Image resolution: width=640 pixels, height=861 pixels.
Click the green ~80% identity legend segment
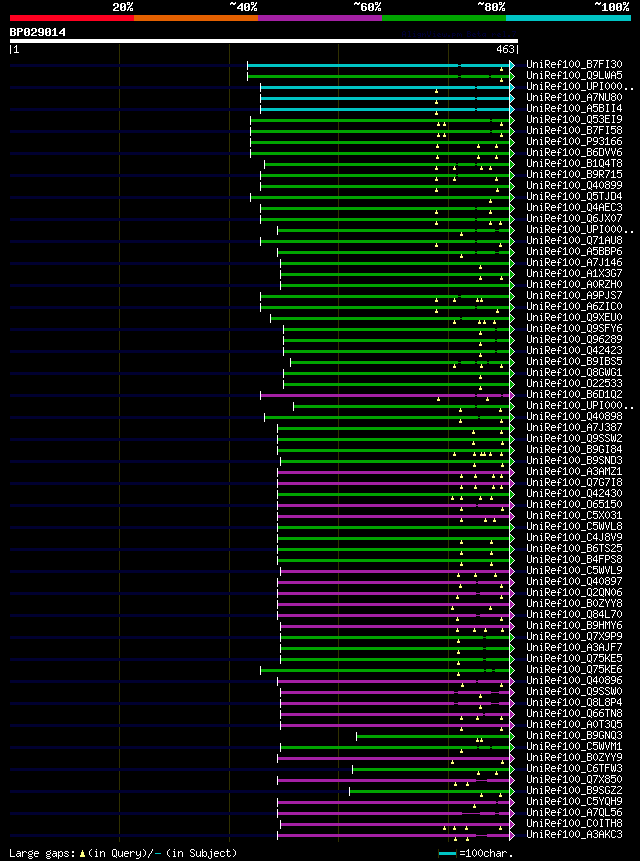click(444, 18)
